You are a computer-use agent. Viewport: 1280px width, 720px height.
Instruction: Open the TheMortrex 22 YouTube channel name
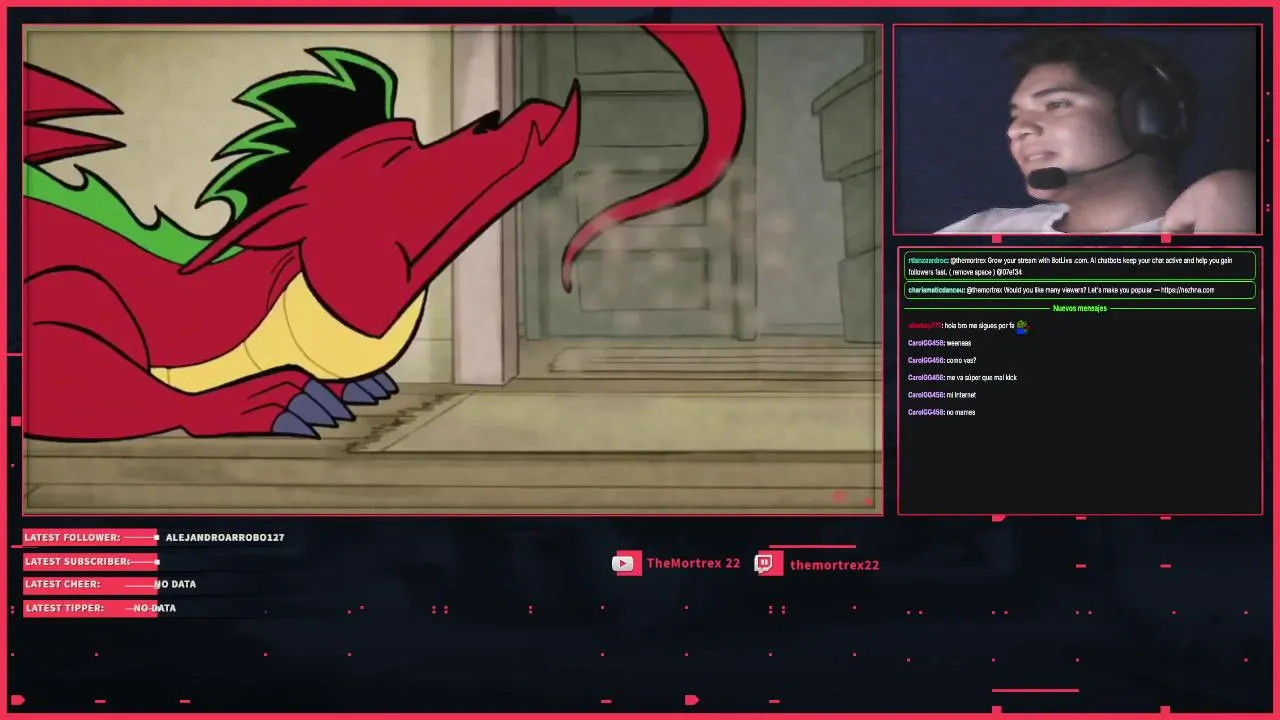[693, 563]
